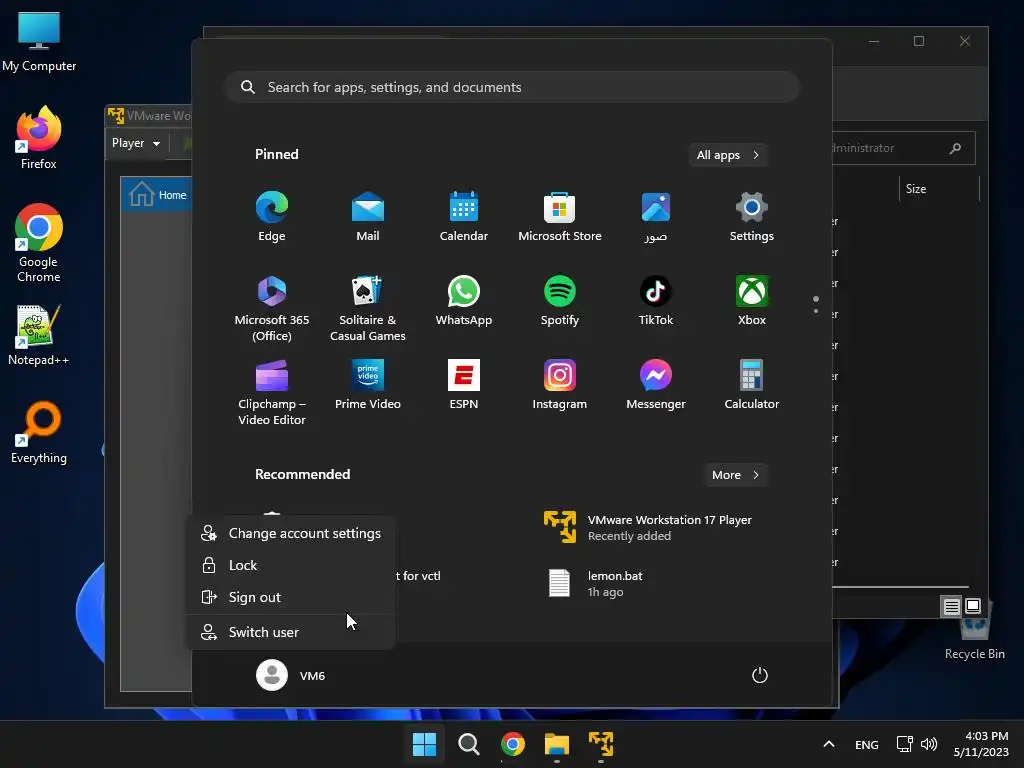Select the Recycle Bin desktop icon
The width and height of the screenshot is (1024, 768).
tap(974, 633)
